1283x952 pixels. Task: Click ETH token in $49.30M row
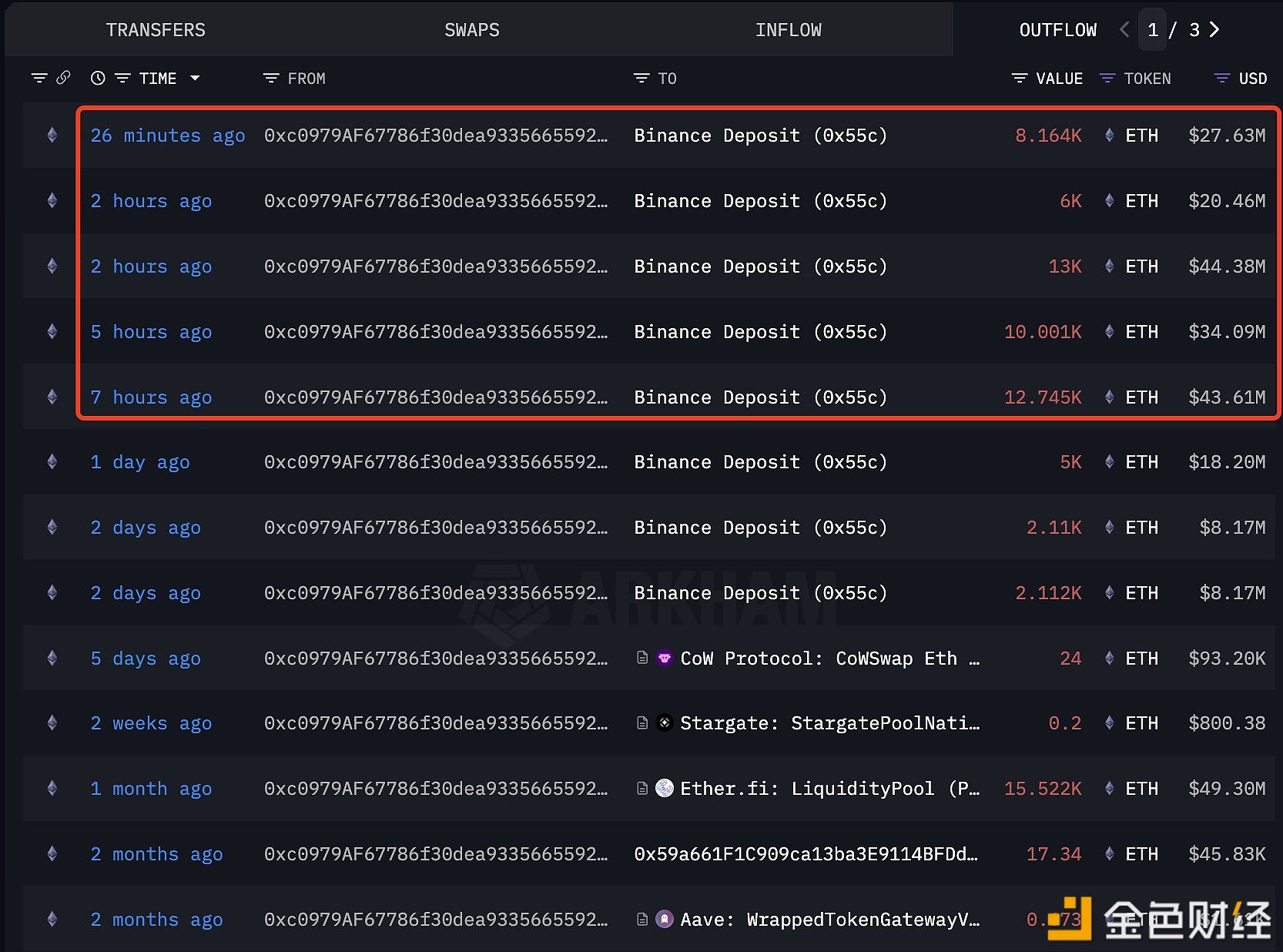[1132, 789]
